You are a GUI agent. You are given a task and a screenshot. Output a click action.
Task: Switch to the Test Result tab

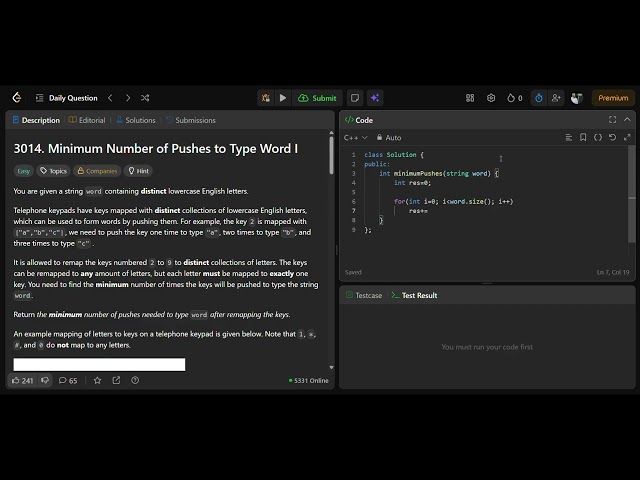coord(414,295)
